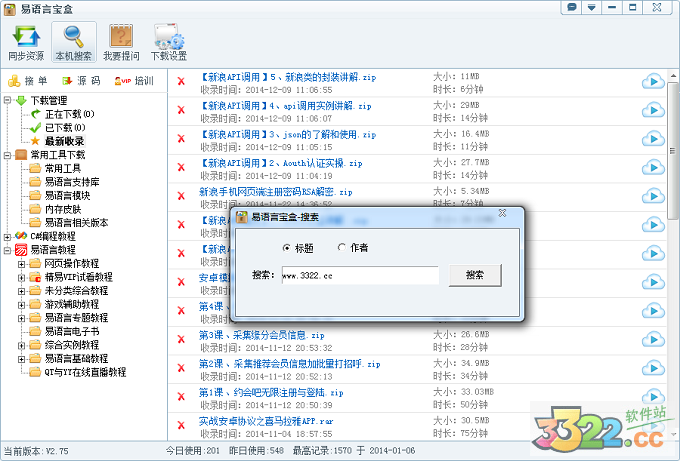Viewport: 680px width, 461px height.
Task: Open the 常用工具 folder
Action: [63, 168]
